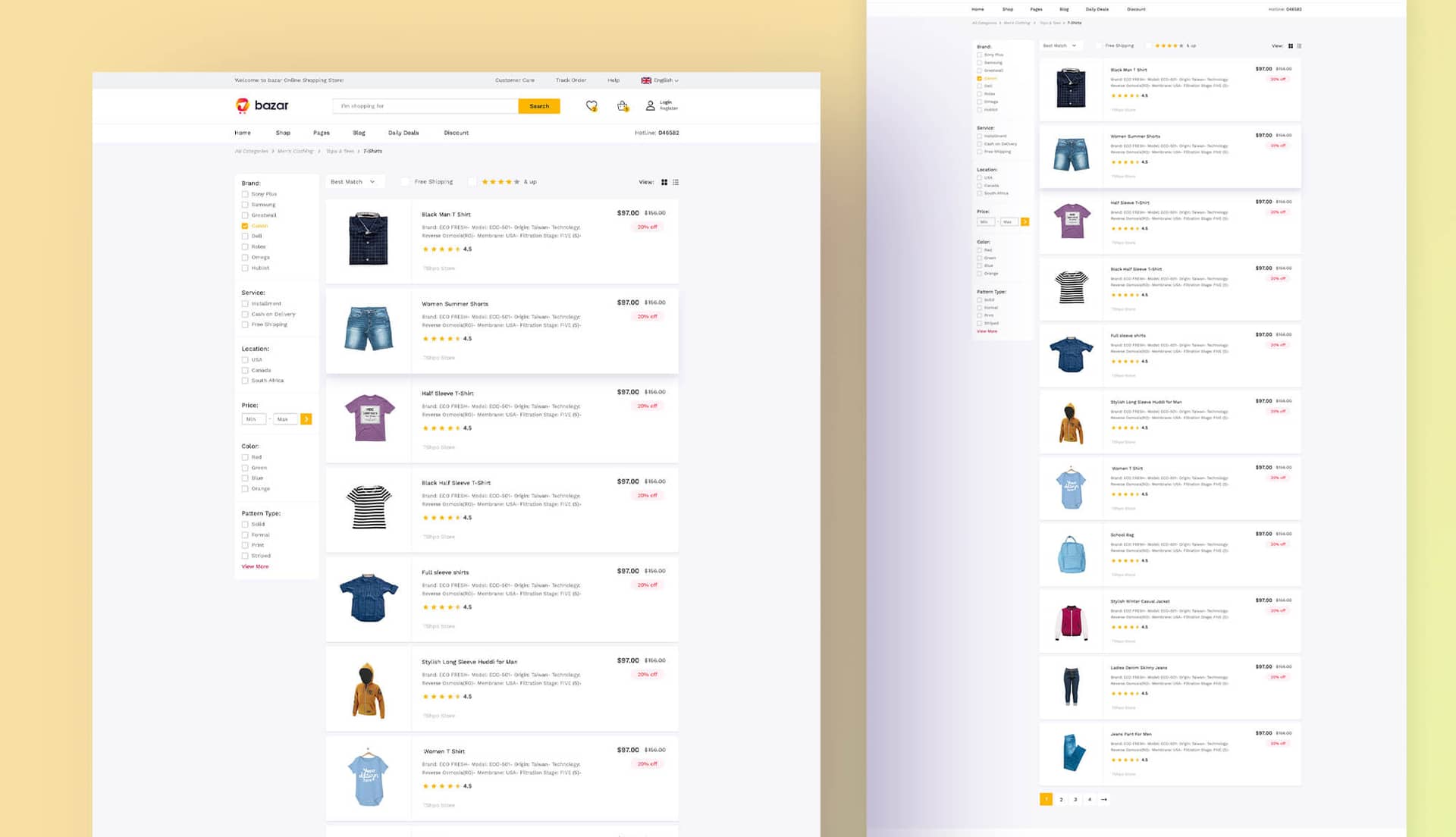Image resolution: width=1456 pixels, height=837 pixels.
Task: Open the wishlist heart icon
Action: point(591,106)
